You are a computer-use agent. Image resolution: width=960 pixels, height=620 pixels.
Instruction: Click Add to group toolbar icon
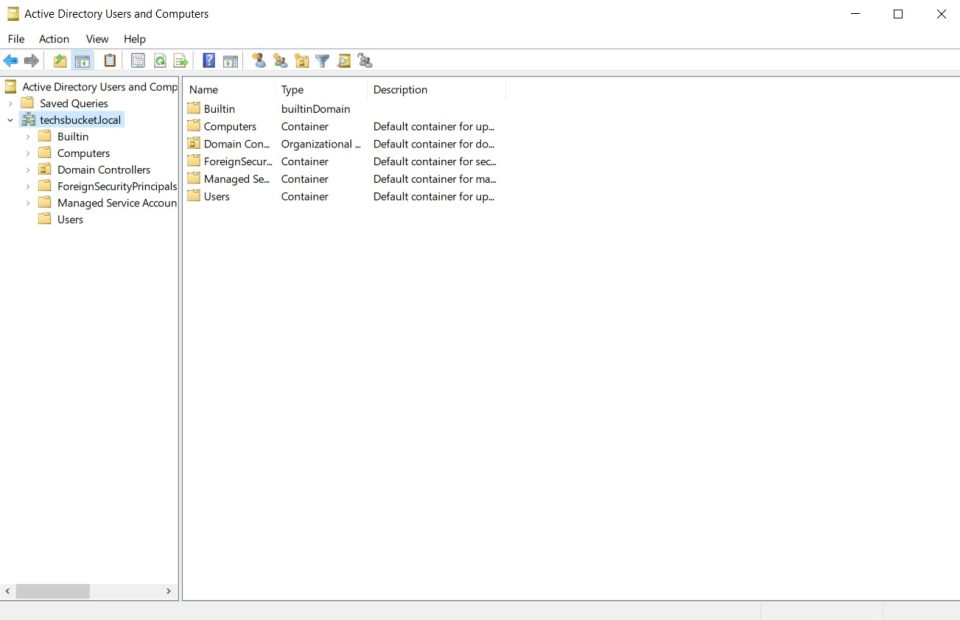tap(365, 61)
